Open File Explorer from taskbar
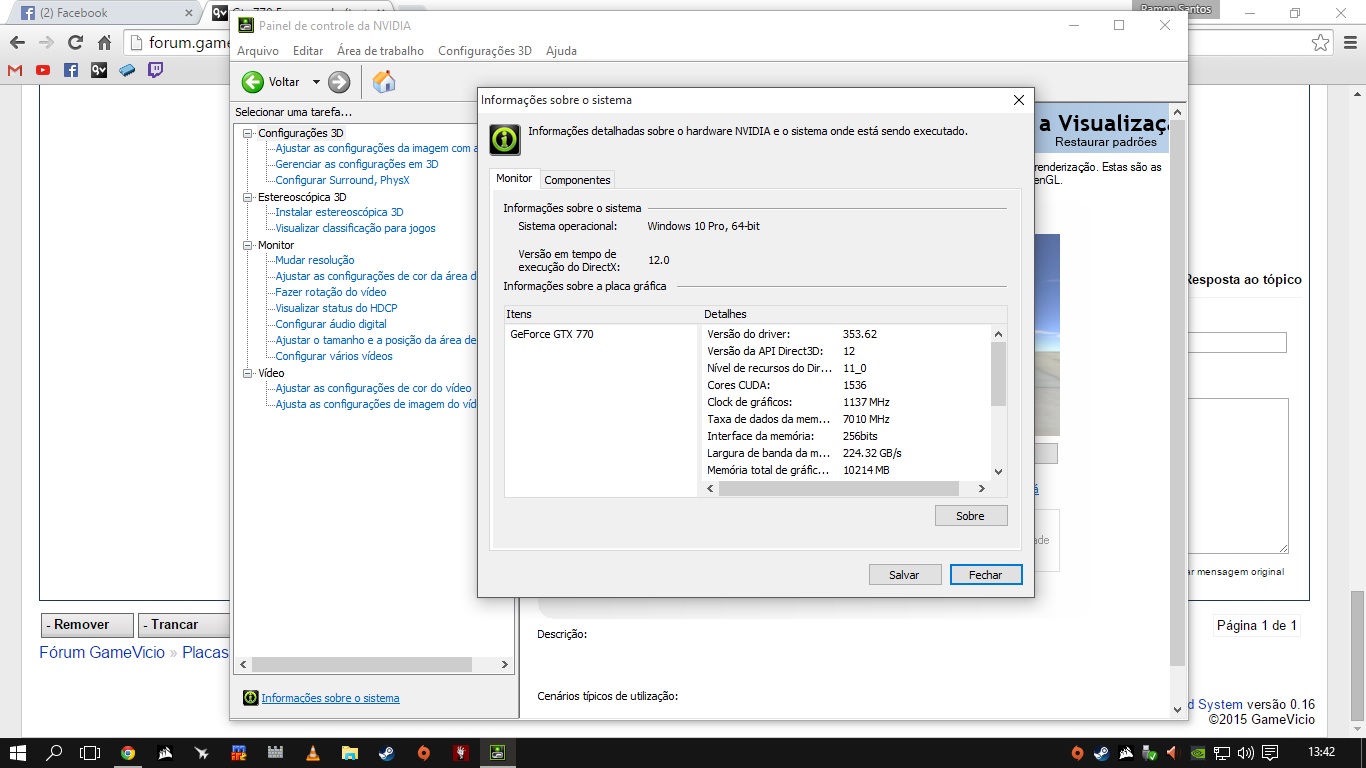The height and width of the screenshot is (768, 1366). coord(349,753)
